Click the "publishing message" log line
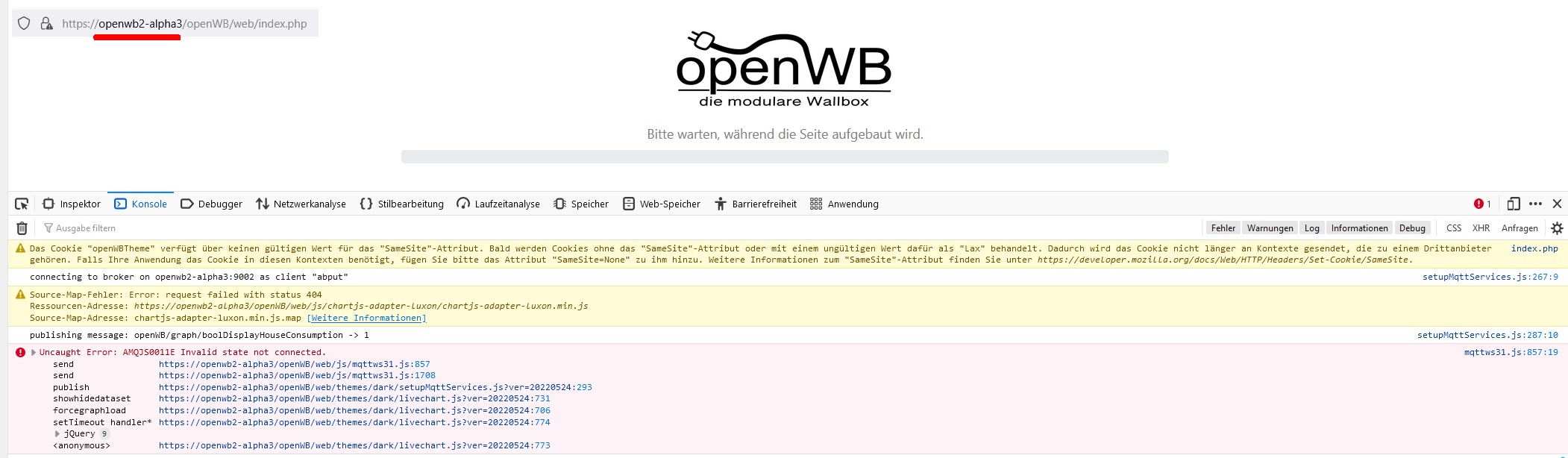 199,335
